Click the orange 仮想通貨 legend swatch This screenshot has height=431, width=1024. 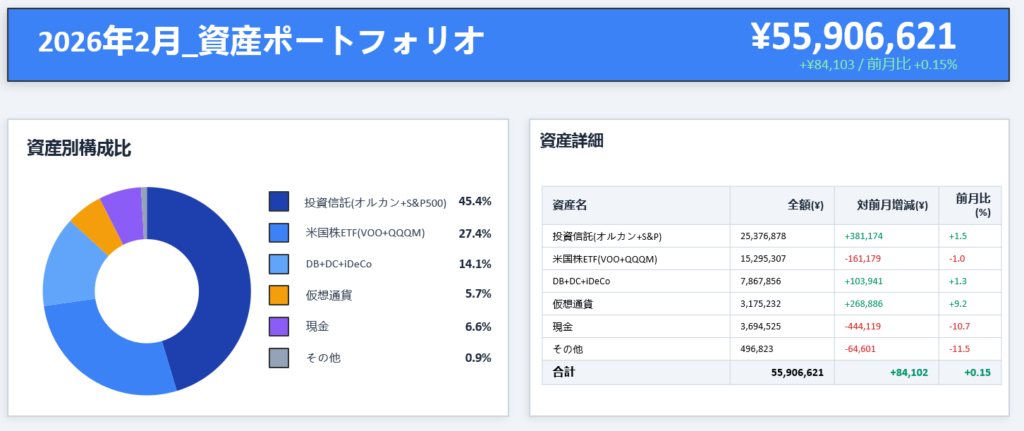(279, 295)
